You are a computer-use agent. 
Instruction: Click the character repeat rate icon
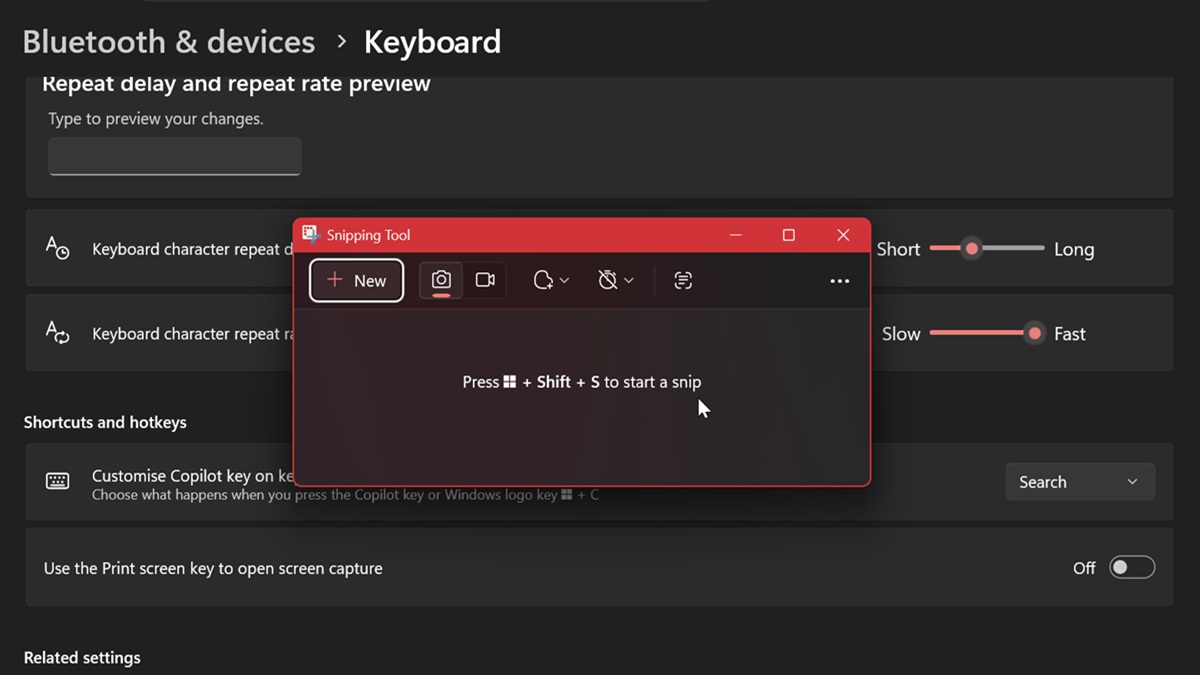tap(58, 333)
